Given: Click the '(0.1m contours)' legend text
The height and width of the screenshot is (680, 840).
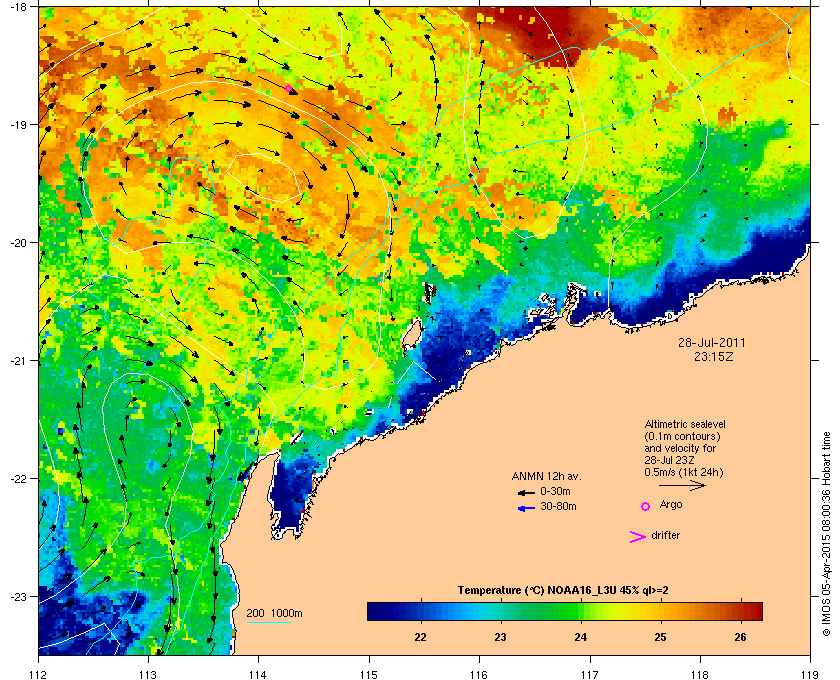Looking at the screenshot, I should (682, 436).
